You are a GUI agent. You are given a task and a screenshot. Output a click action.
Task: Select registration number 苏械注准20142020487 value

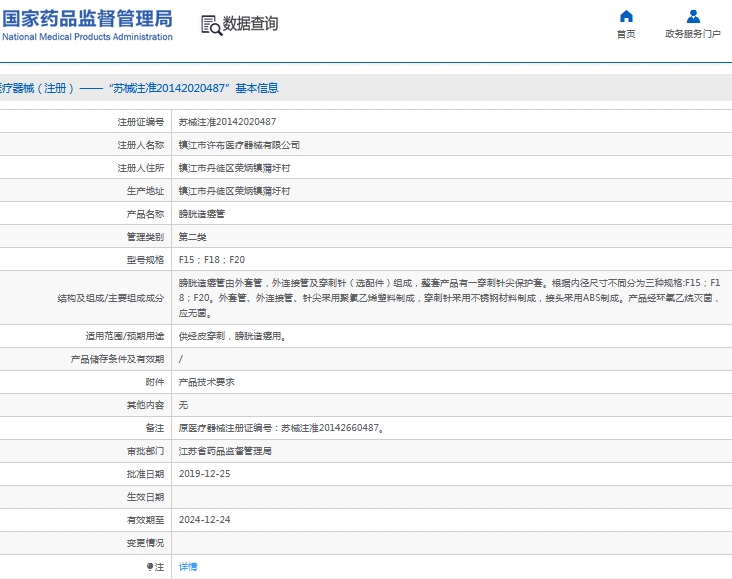tap(227, 122)
